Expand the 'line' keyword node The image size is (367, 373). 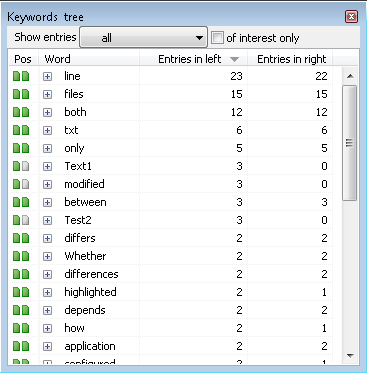coord(48,76)
